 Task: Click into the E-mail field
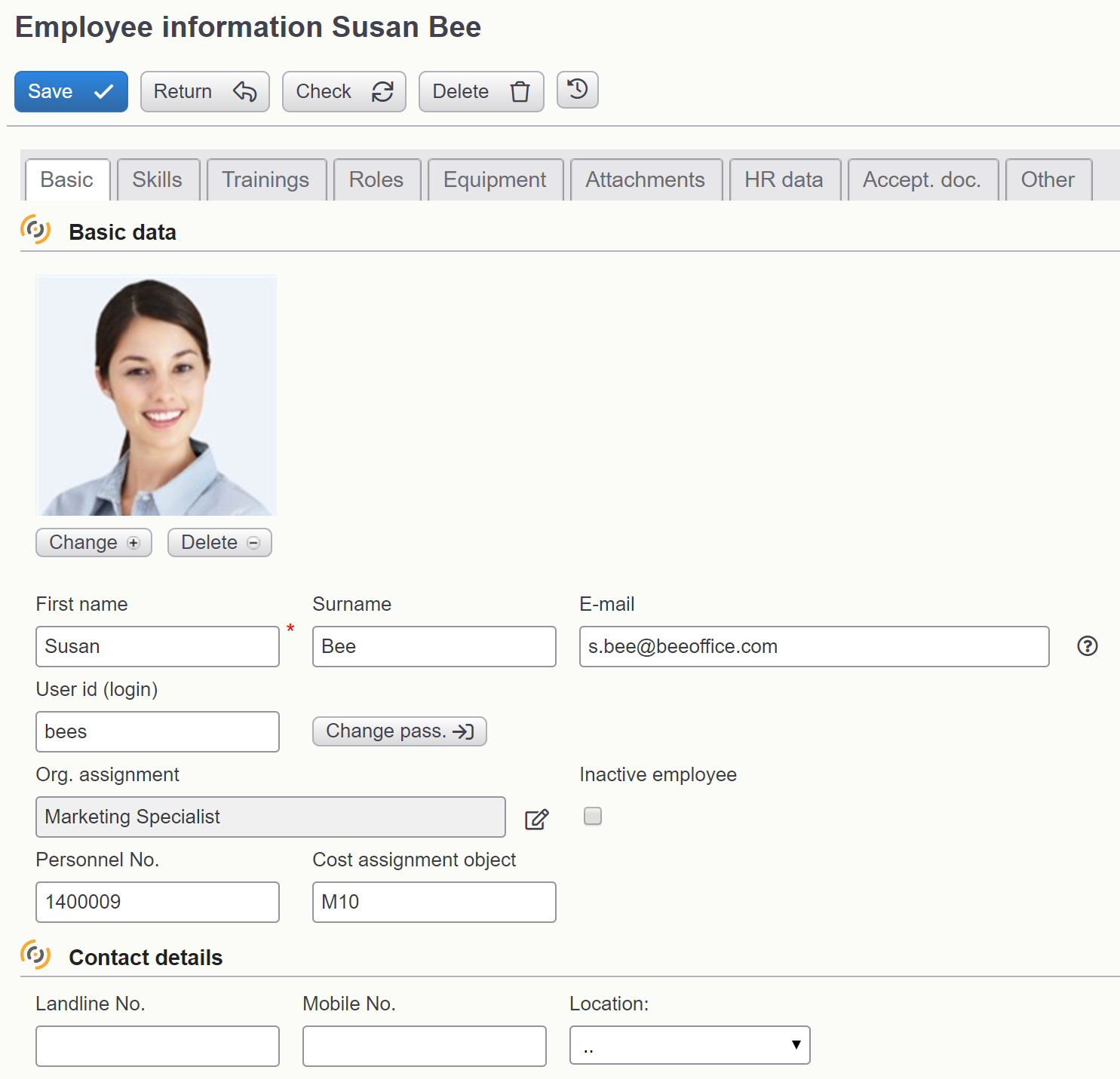click(813, 647)
